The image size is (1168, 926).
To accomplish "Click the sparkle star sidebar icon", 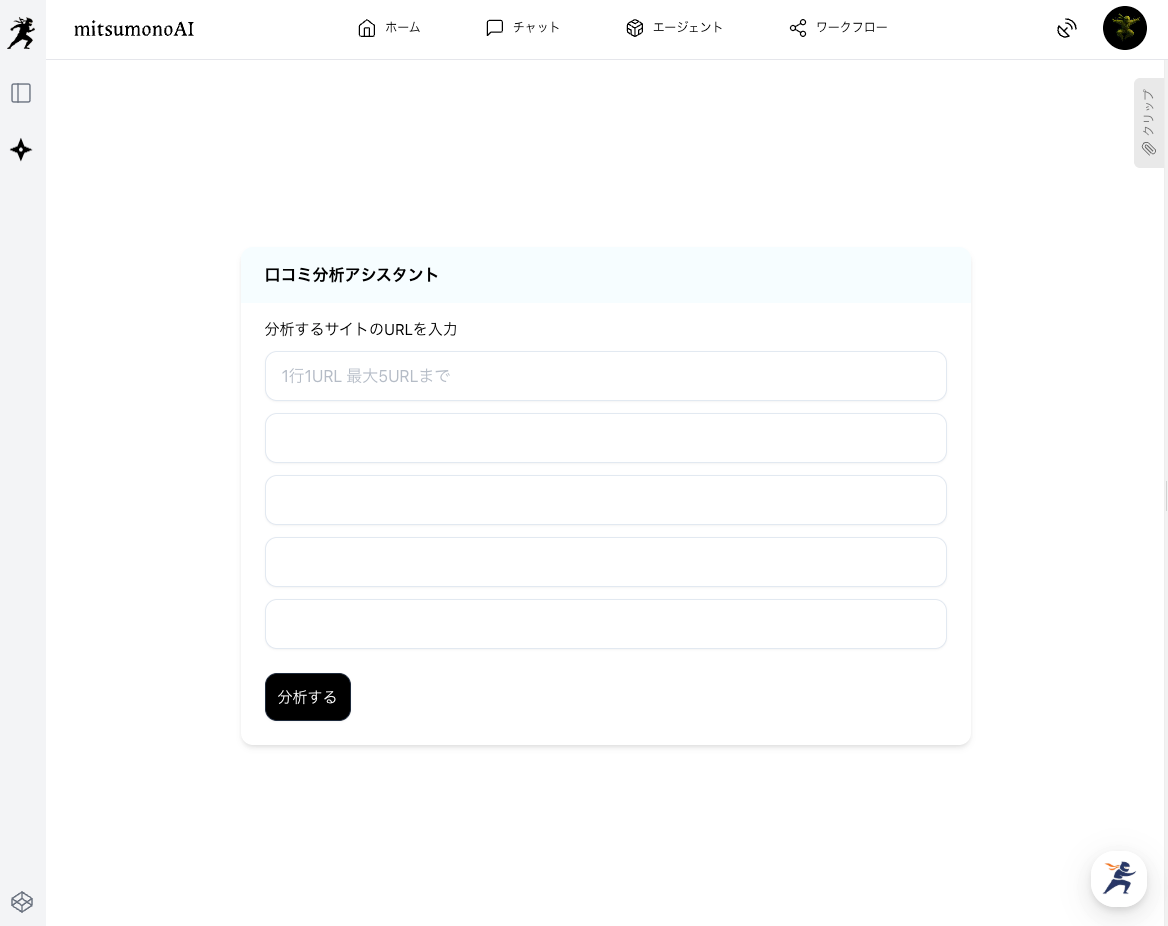I will [x=21, y=150].
